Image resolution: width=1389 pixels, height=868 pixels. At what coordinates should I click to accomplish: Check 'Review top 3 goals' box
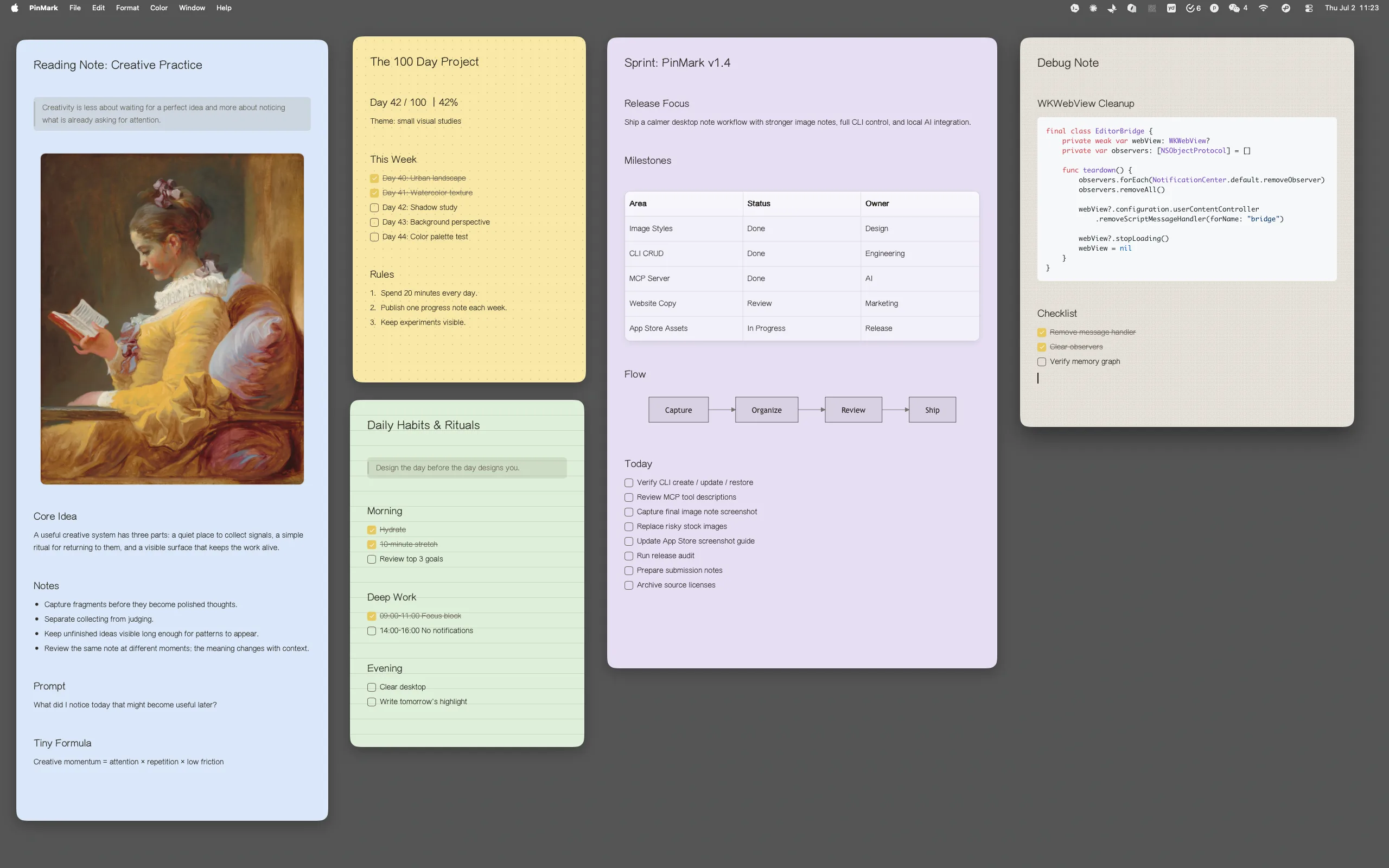point(371,559)
